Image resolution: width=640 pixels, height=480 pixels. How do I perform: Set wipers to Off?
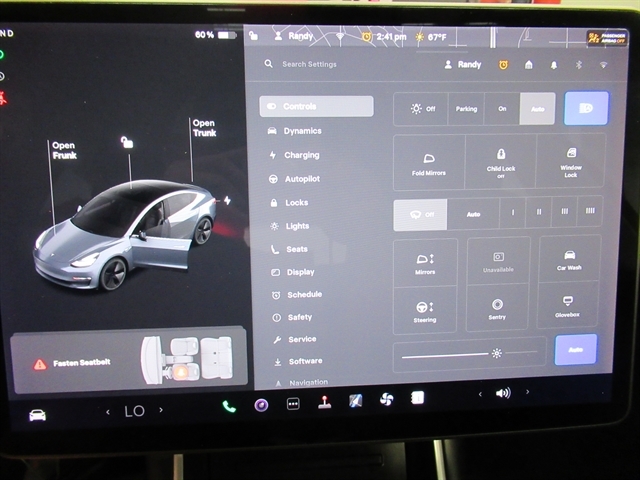click(420, 215)
